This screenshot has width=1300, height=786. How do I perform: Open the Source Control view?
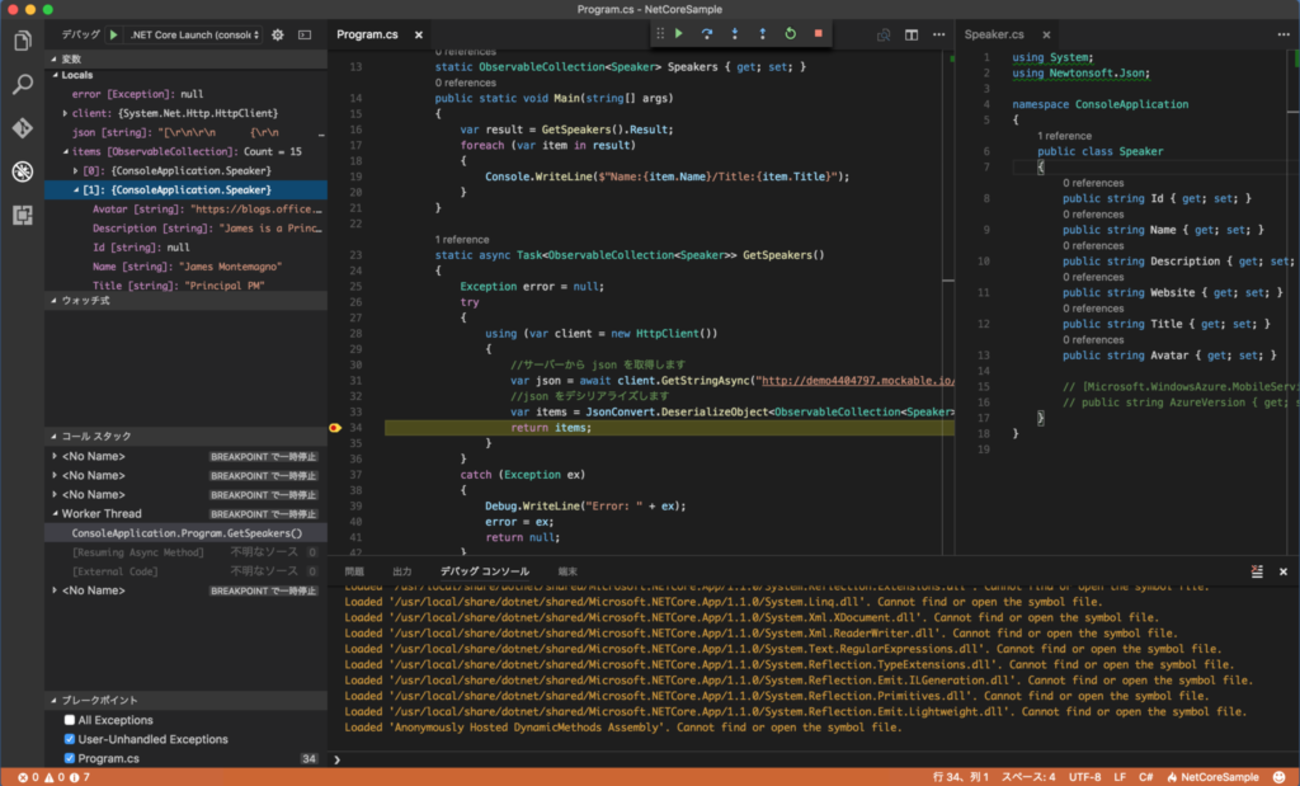click(x=22, y=128)
